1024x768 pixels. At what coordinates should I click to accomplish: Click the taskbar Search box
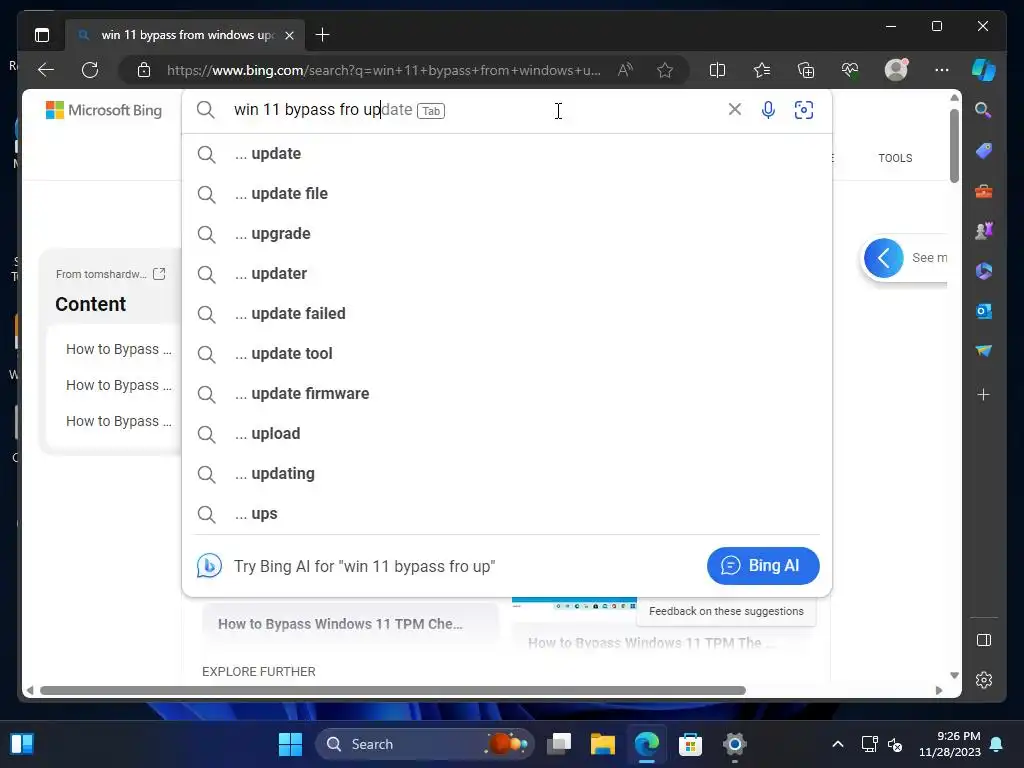(x=424, y=744)
